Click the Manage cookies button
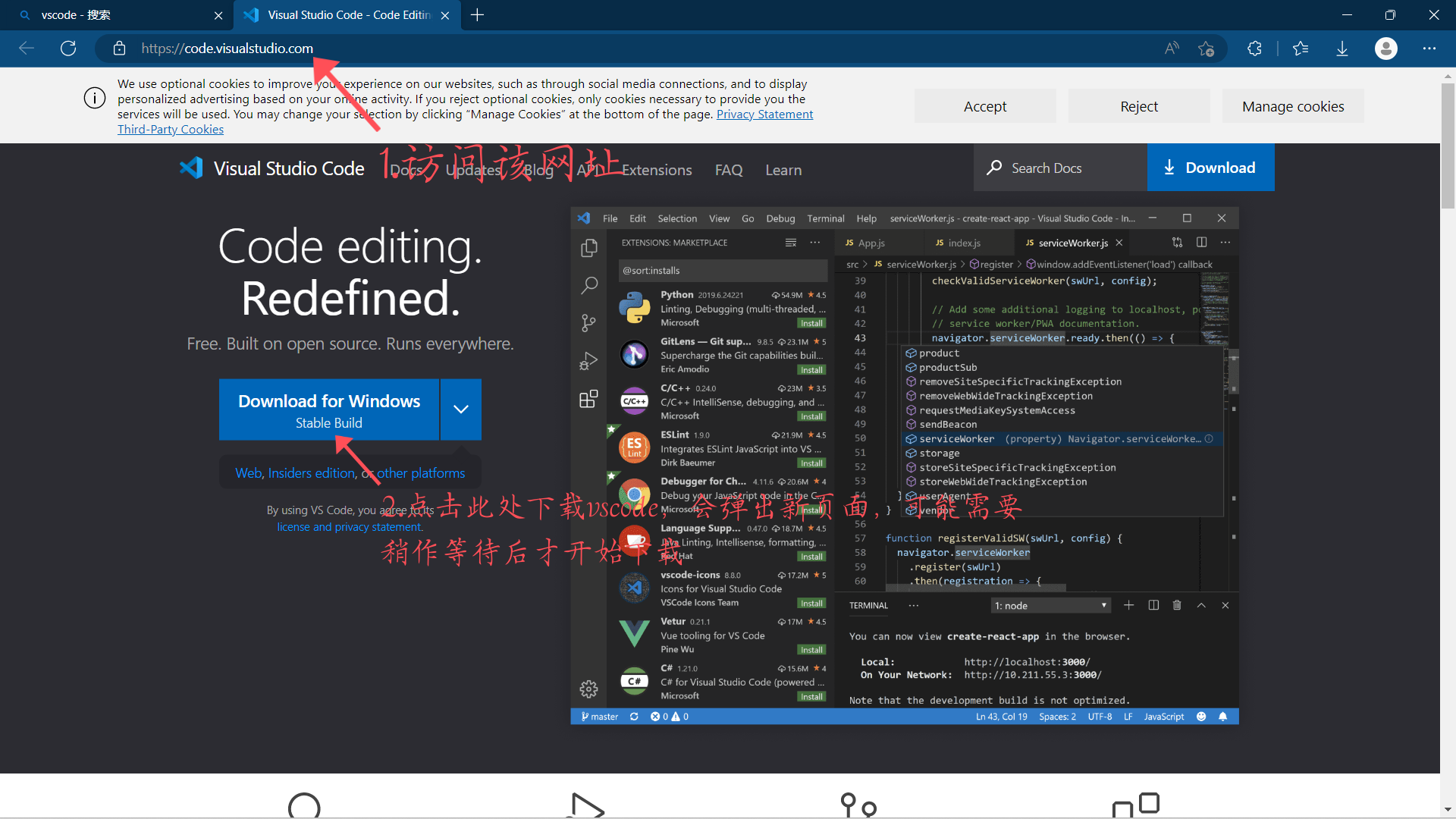This screenshot has height=819, width=1456. (1292, 106)
